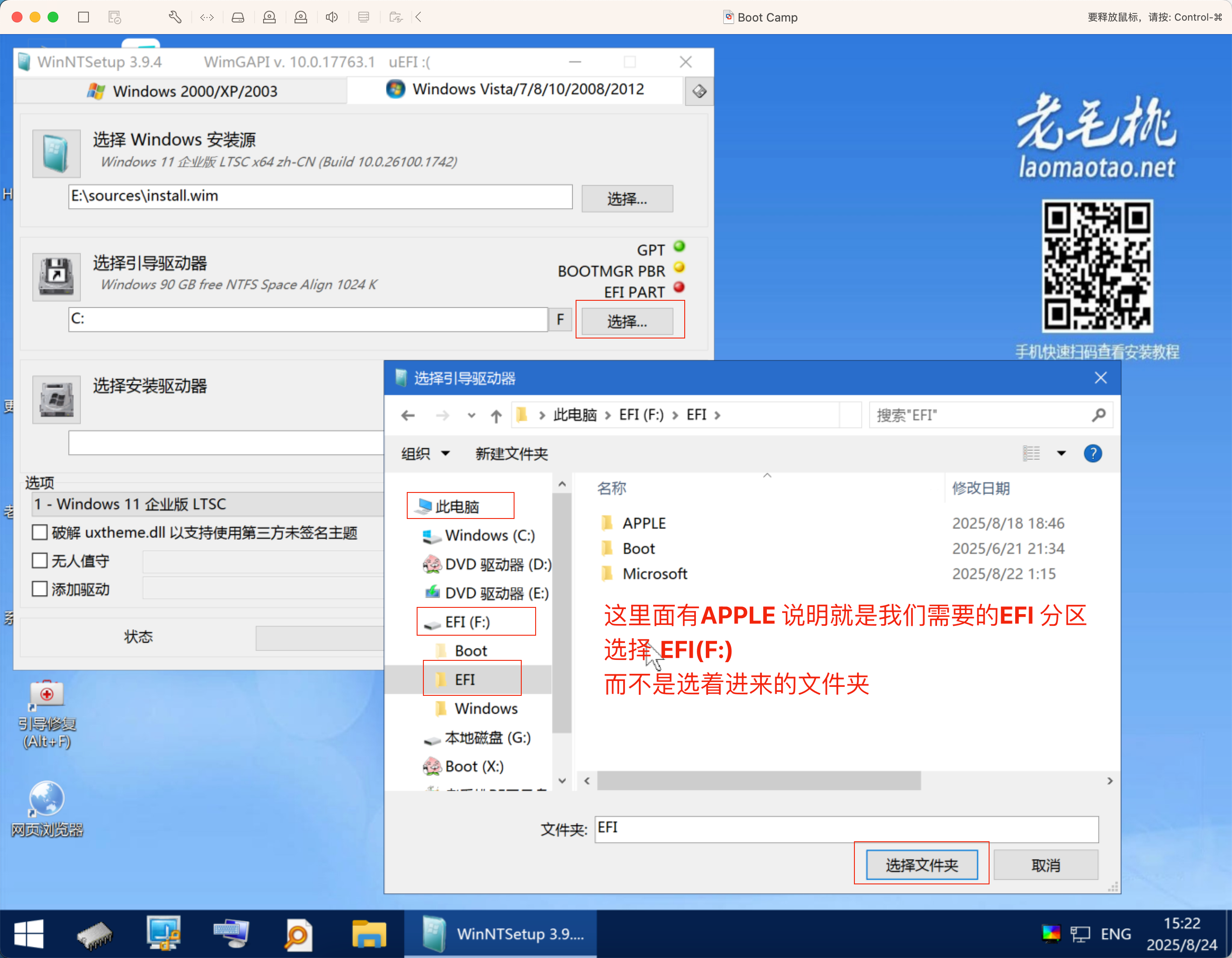
Task: Click 取消 to cancel dialog
Action: click(1045, 864)
